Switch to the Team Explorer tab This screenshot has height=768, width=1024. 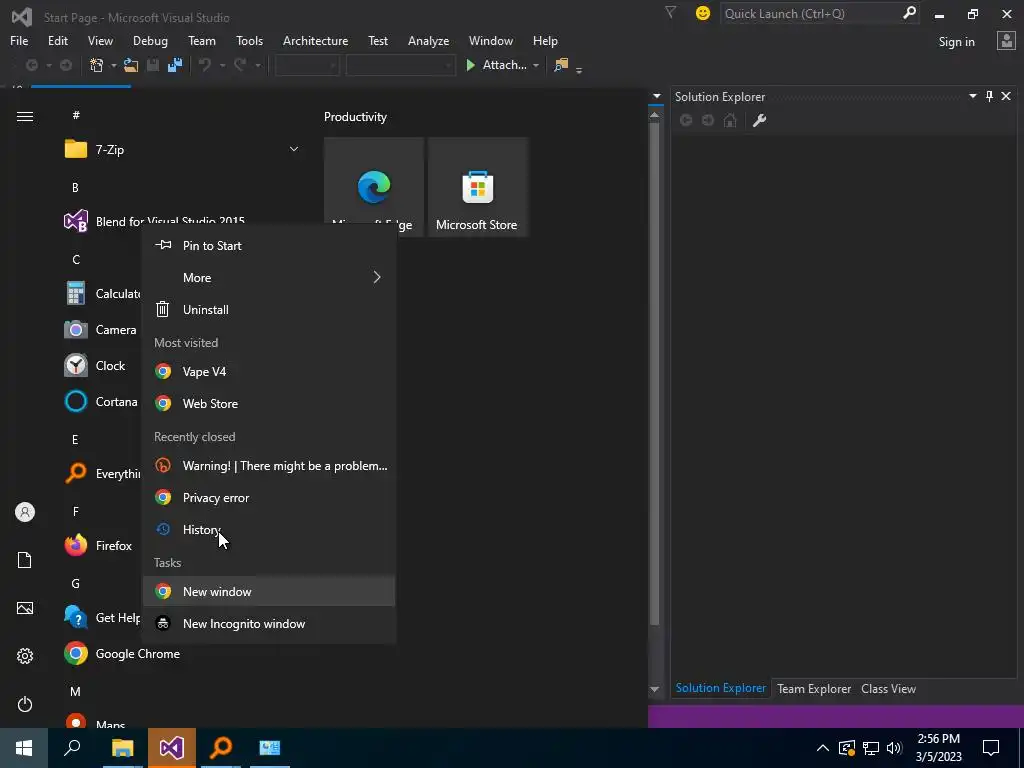pyautogui.click(x=814, y=688)
